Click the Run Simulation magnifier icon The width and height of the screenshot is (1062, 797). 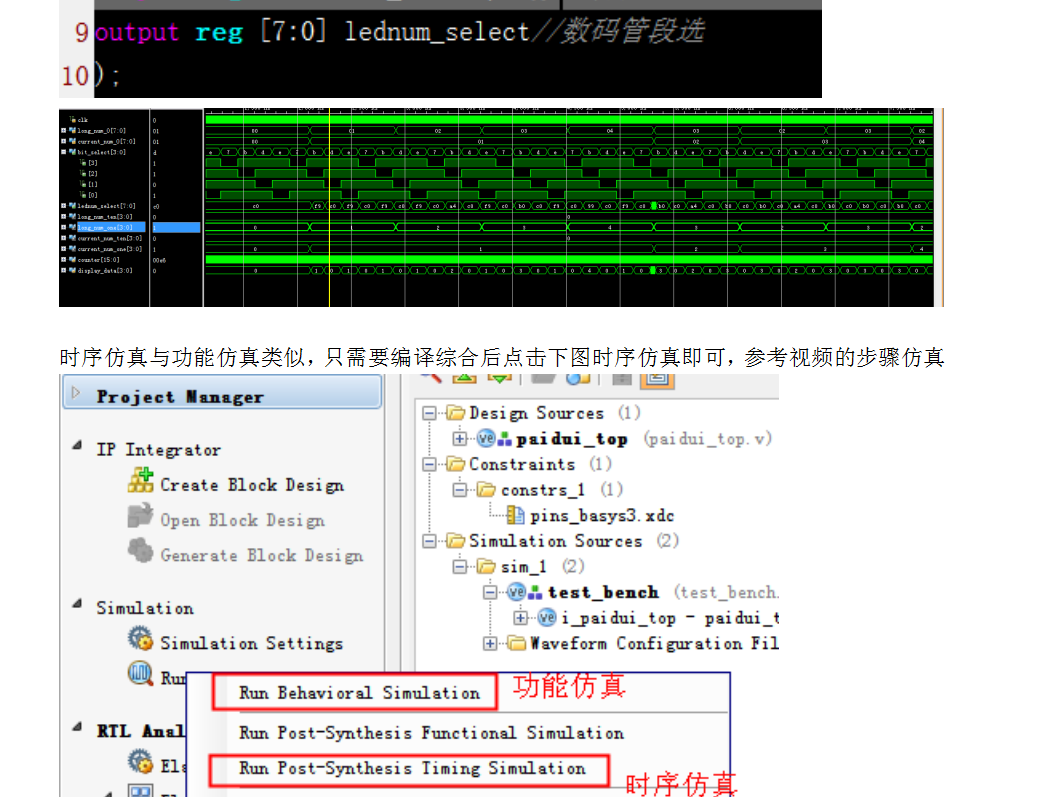139,672
